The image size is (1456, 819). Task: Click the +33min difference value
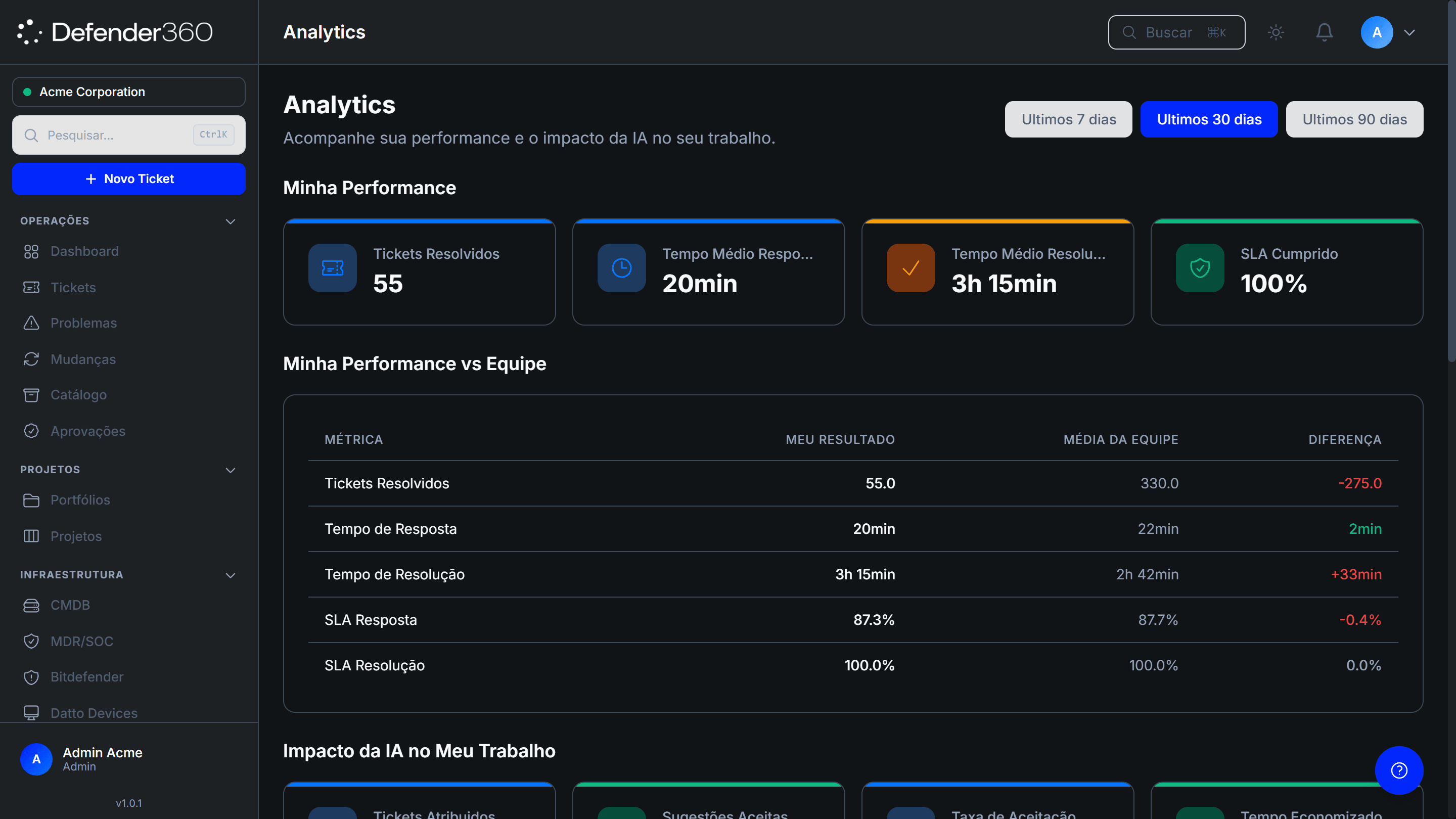1356,575
